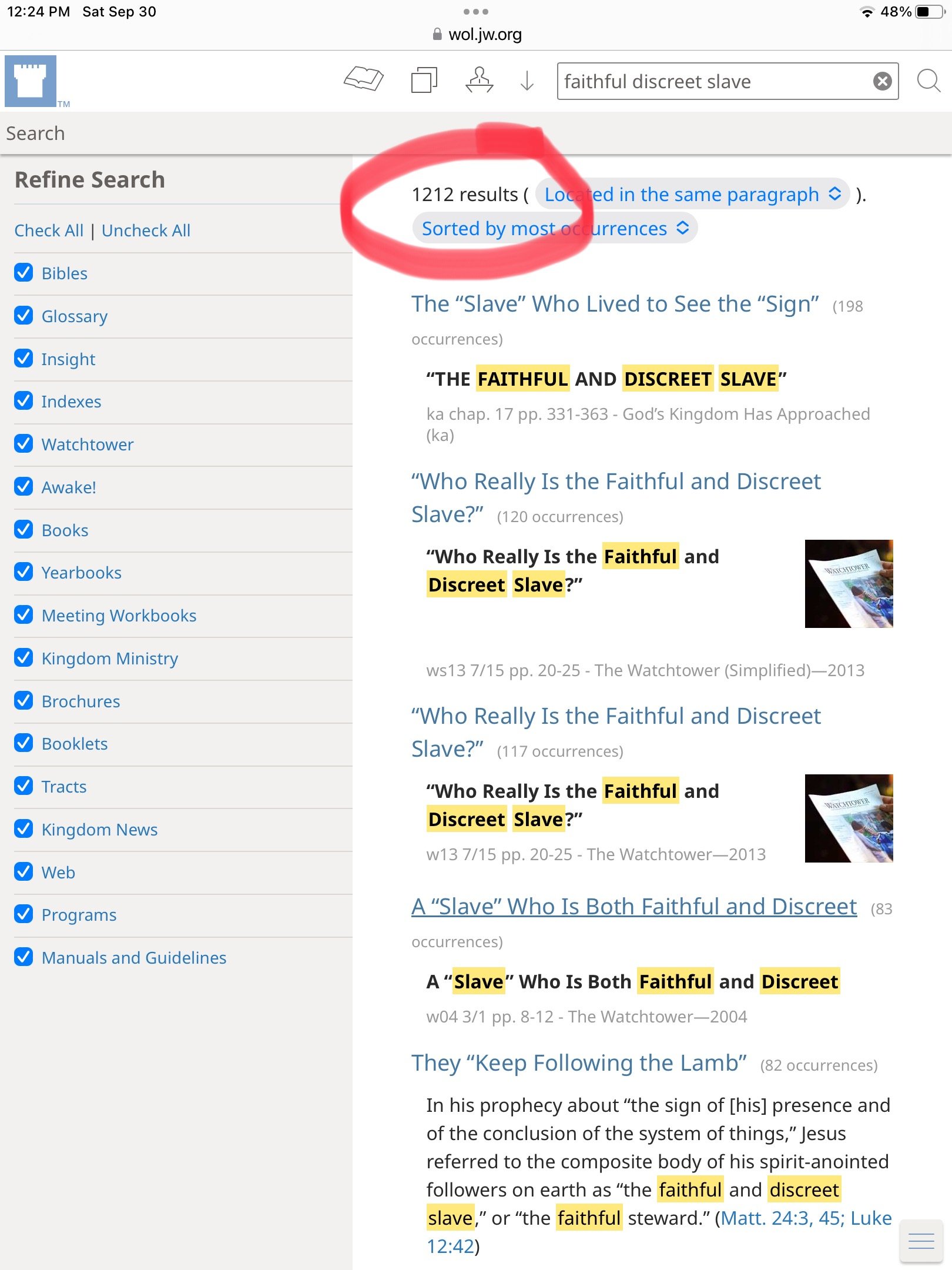Uncheck the Glossary checkbox
This screenshot has height=1270, width=952.
(24, 315)
